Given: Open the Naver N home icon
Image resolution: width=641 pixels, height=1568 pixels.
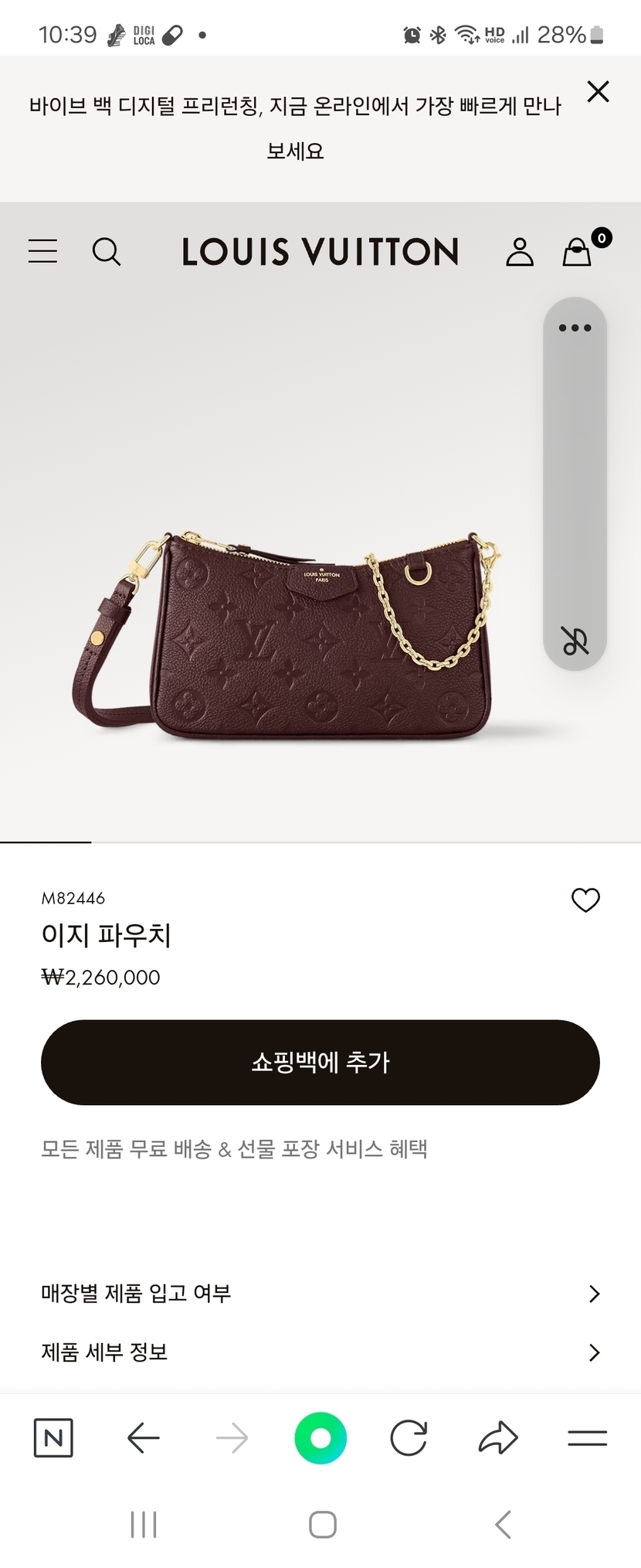Looking at the screenshot, I should [53, 1438].
